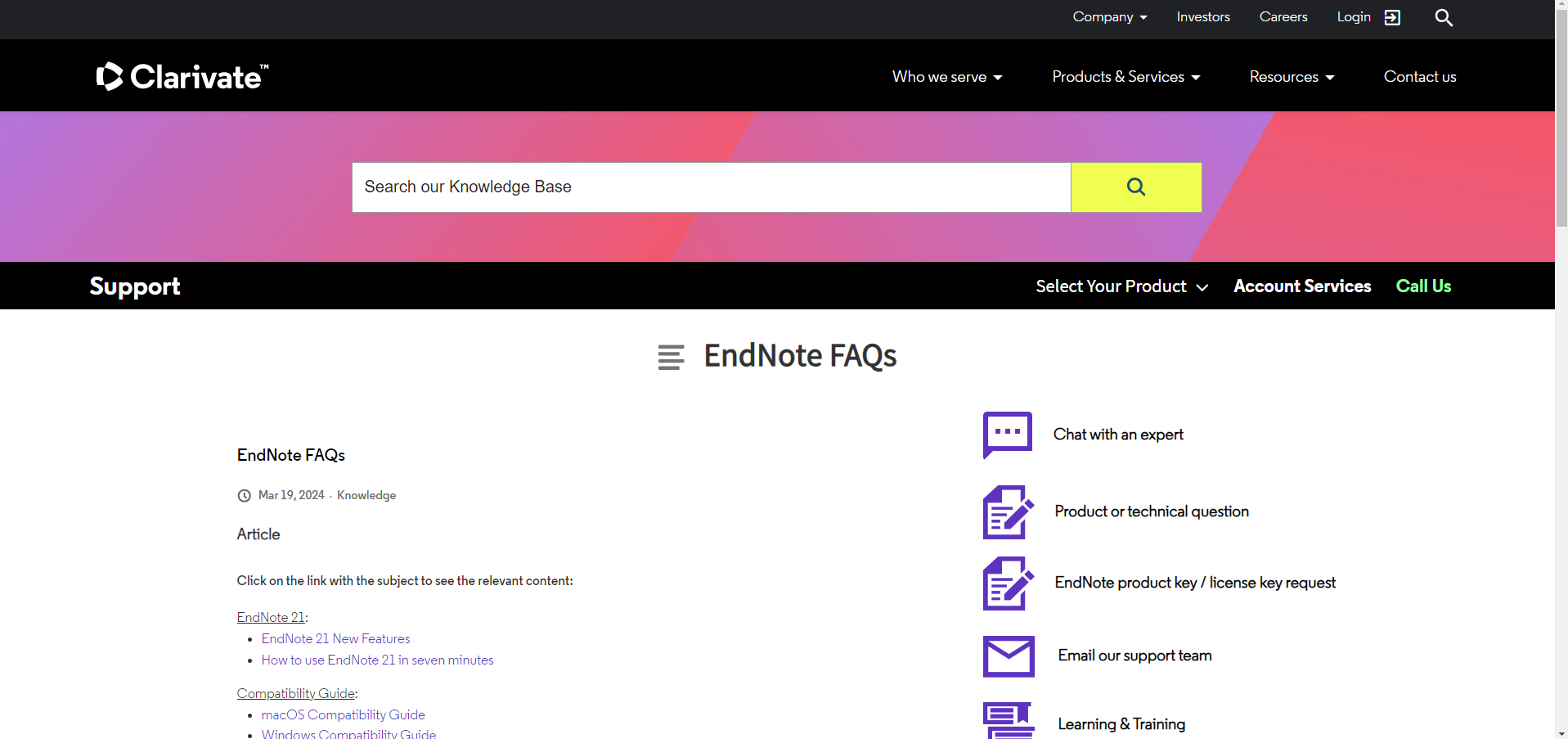Expand the Resources menu

1292,77
